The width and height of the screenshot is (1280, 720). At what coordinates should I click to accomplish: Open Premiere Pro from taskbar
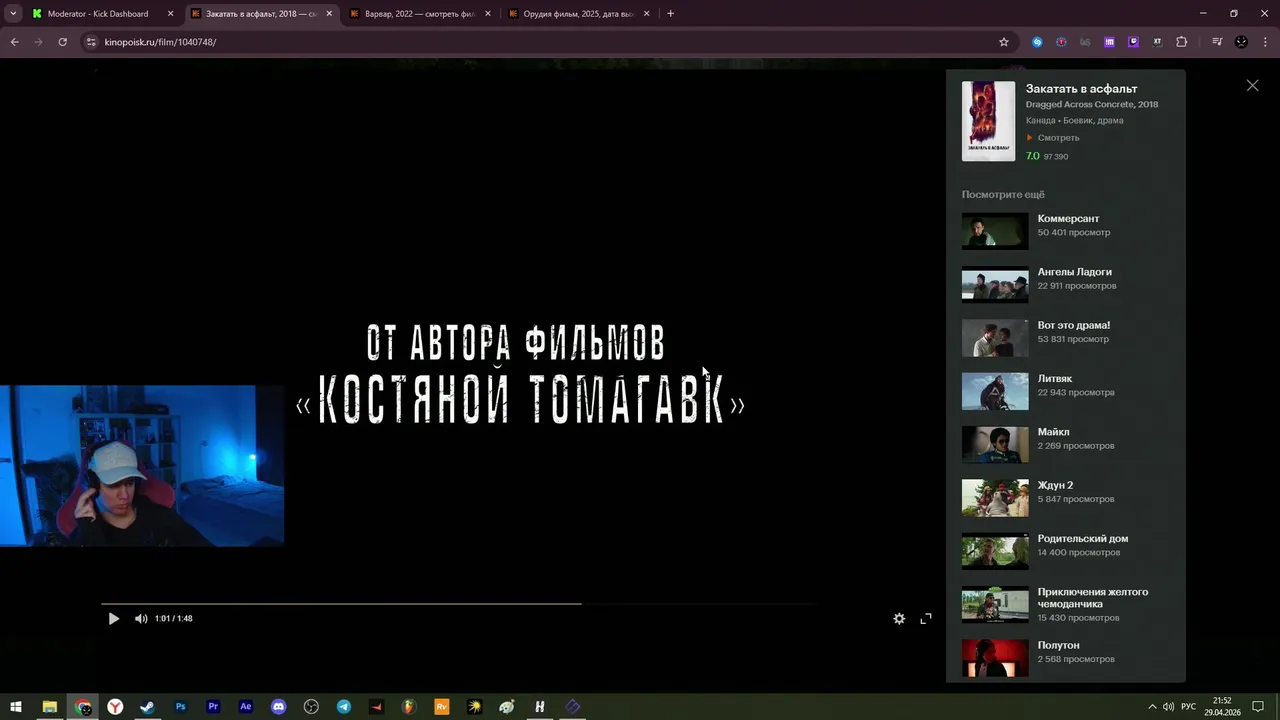click(213, 706)
